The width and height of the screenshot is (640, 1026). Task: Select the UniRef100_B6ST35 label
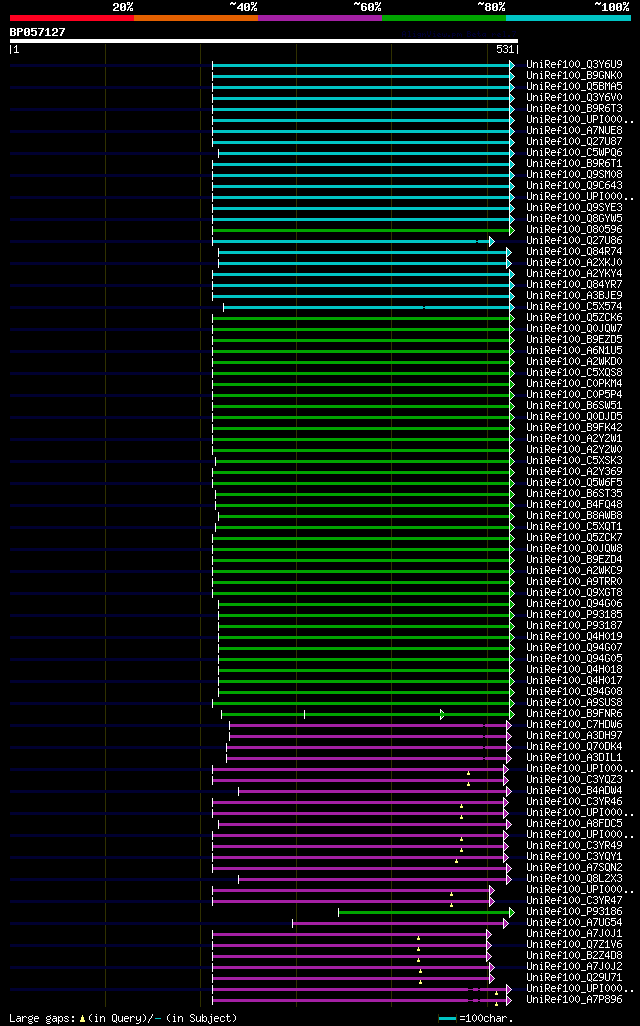click(x=575, y=494)
